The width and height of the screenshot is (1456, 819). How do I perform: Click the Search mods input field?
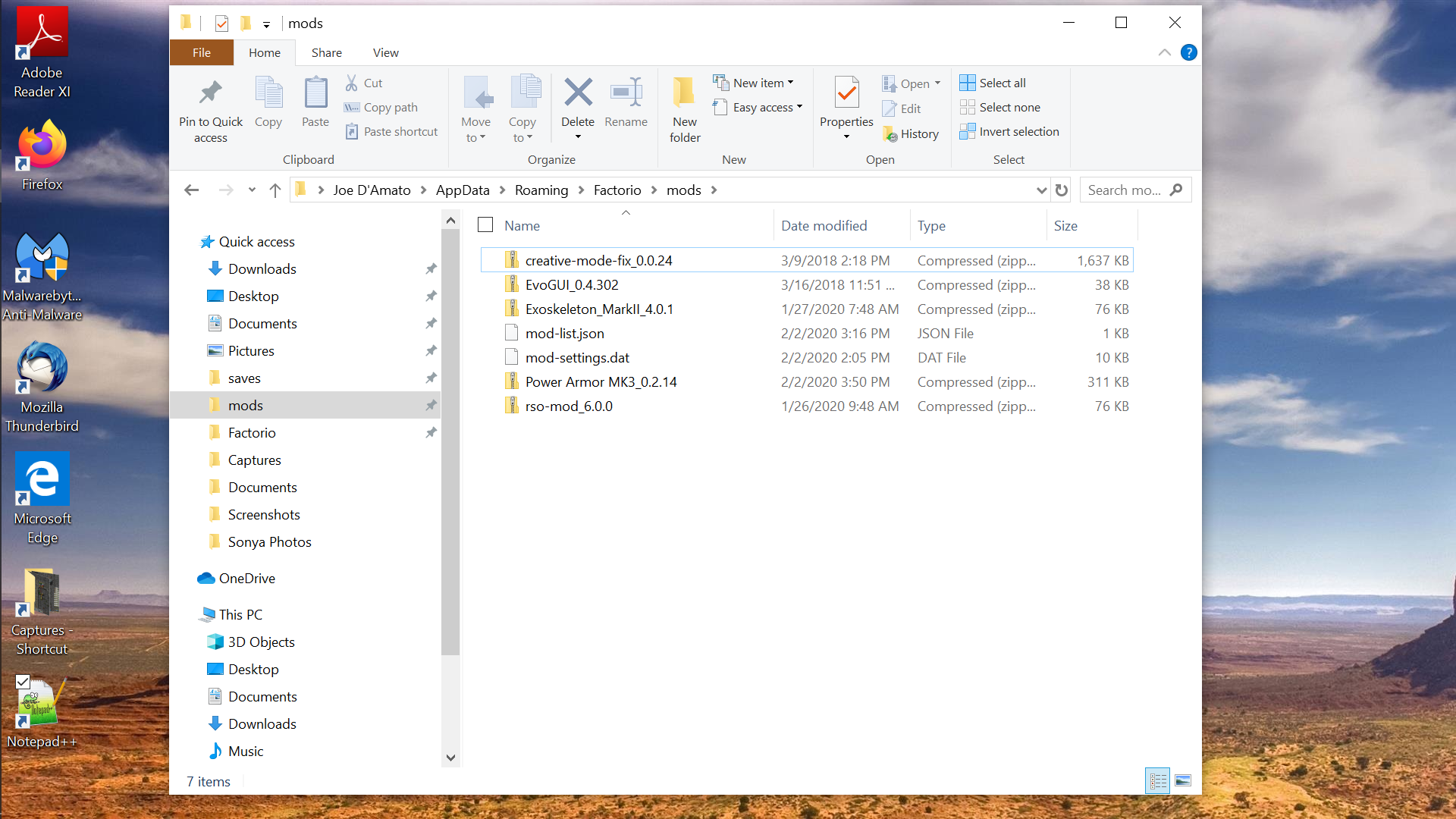[x=1135, y=190]
